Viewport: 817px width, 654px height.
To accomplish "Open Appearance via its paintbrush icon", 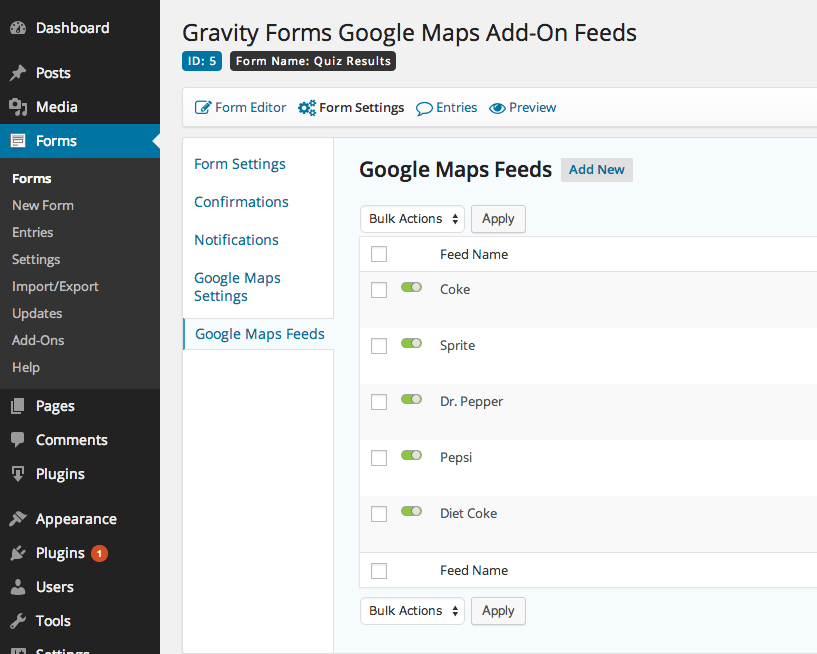I will tap(18, 519).
